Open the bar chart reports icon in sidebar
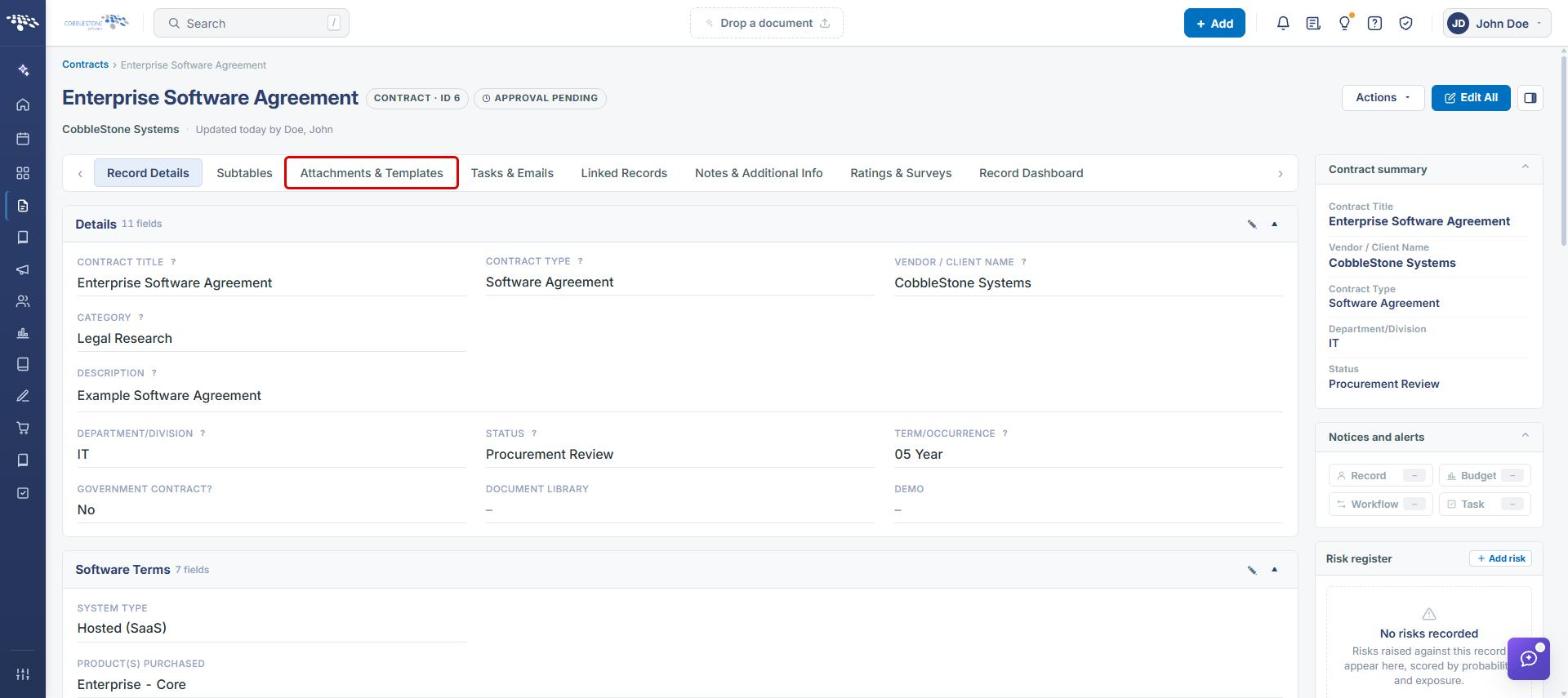This screenshot has width=1568, height=698. 23,333
